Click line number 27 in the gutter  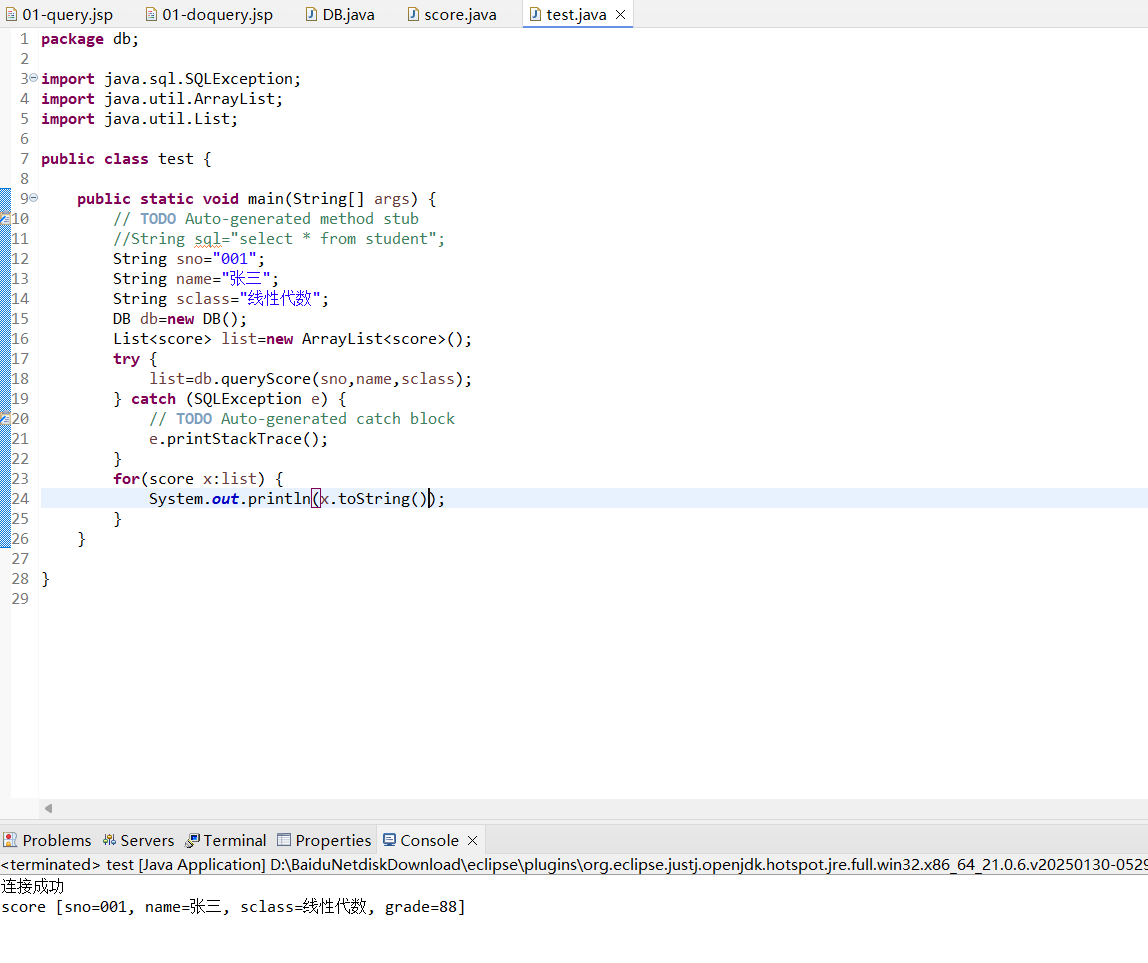tap(20, 559)
